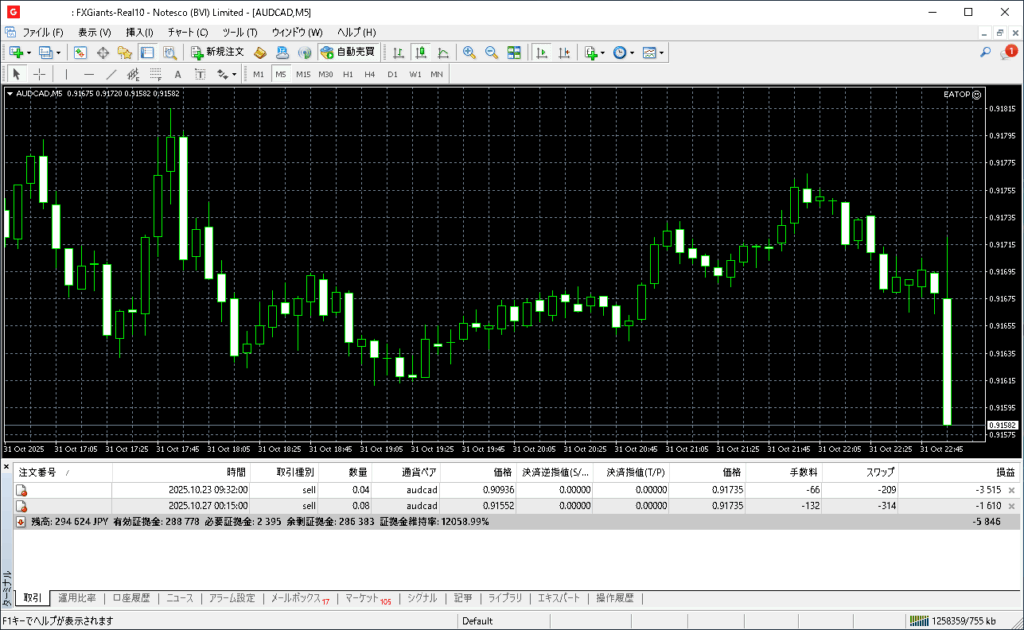The width and height of the screenshot is (1024, 630).
Task: Click the Zoom In magnifier icon
Action: pyautogui.click(x=469, y=52)
